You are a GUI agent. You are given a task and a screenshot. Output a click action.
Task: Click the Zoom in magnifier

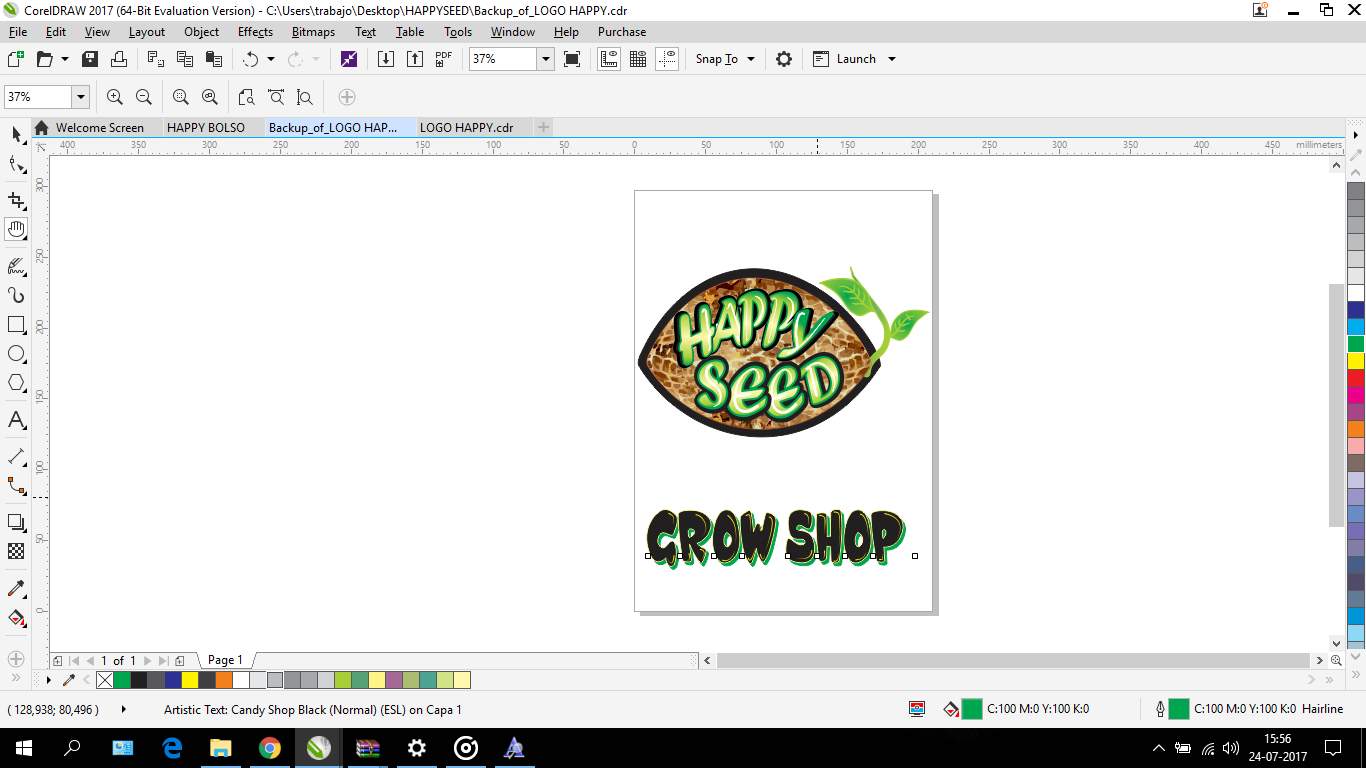[x=115, y=97]
